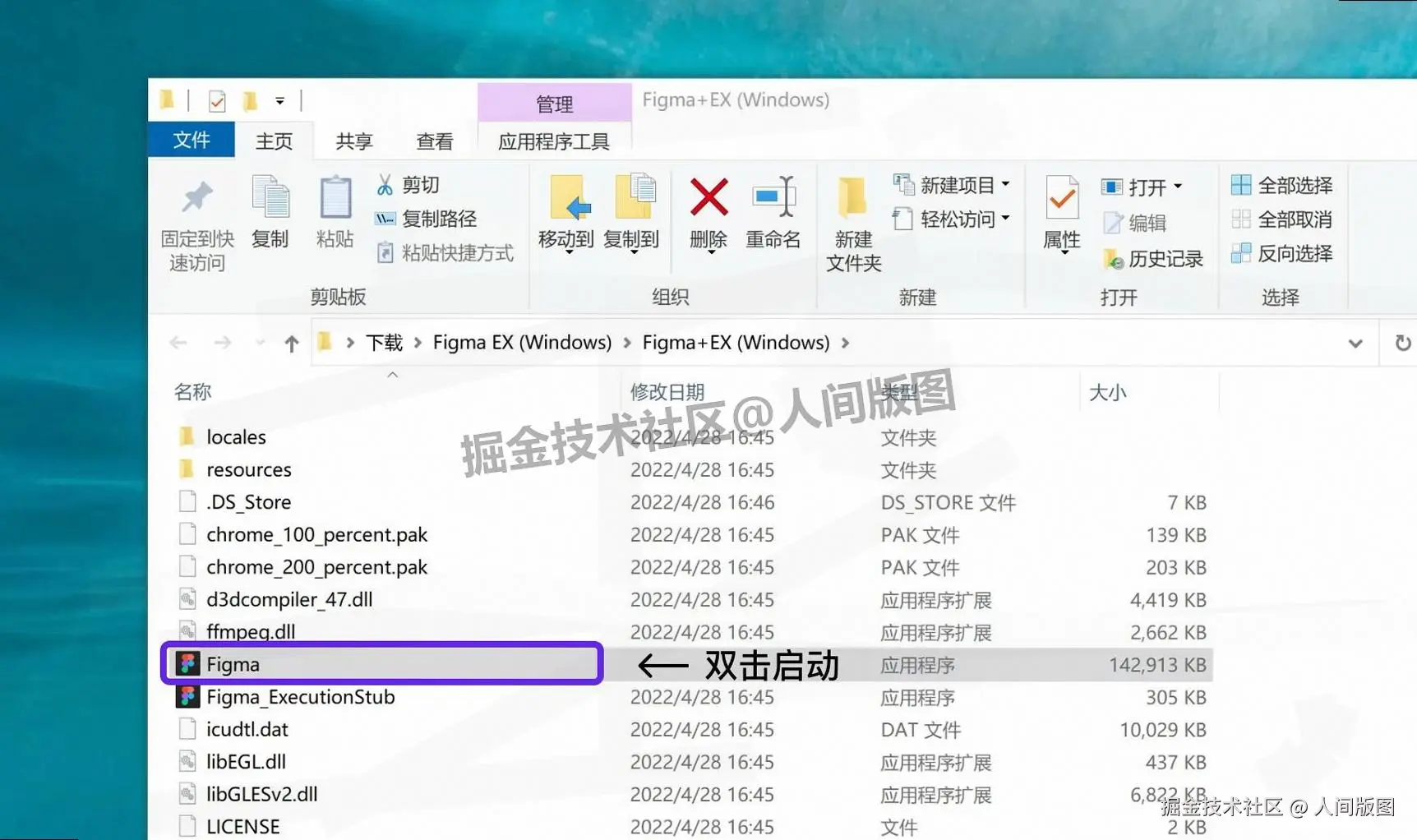Viewport: 1417px width, 840px height.
Task: Open 属性 (Properties) checkmark icon
Action: click(1062, 197)
